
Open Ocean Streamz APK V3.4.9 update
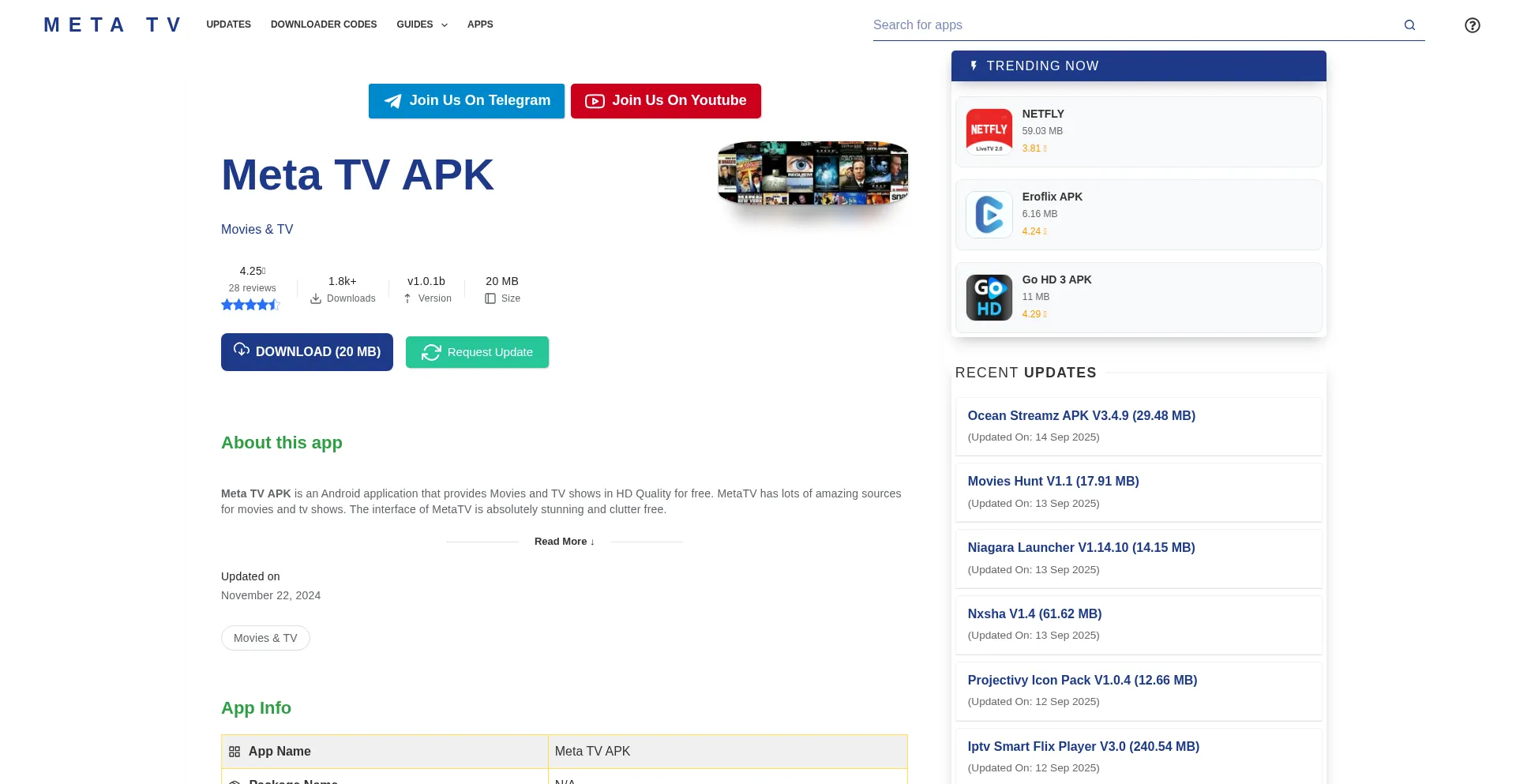[1082, 415]
